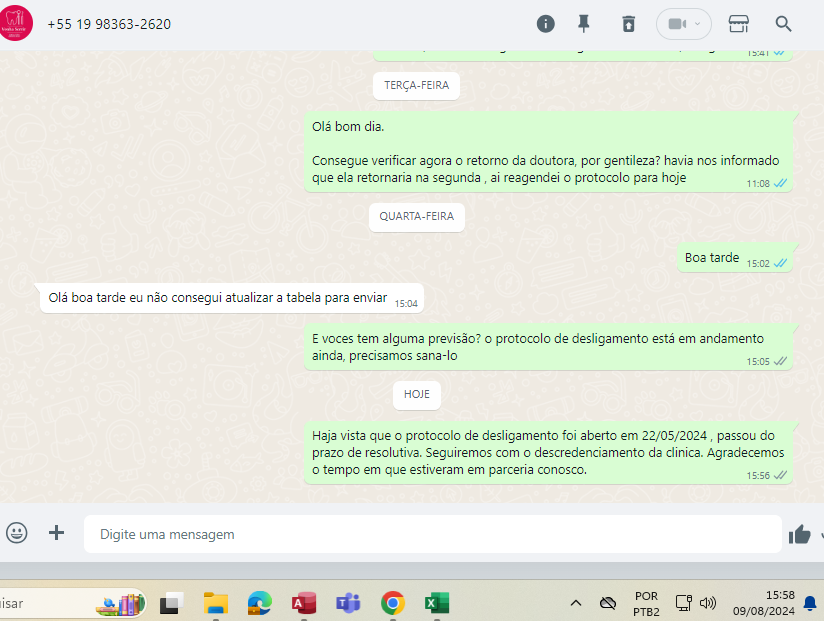The width and height of the screenshot is (824, 621).
Task: Toggle the volume speaker tray icon
Action: pyautogui.click(x=708, y=603)
